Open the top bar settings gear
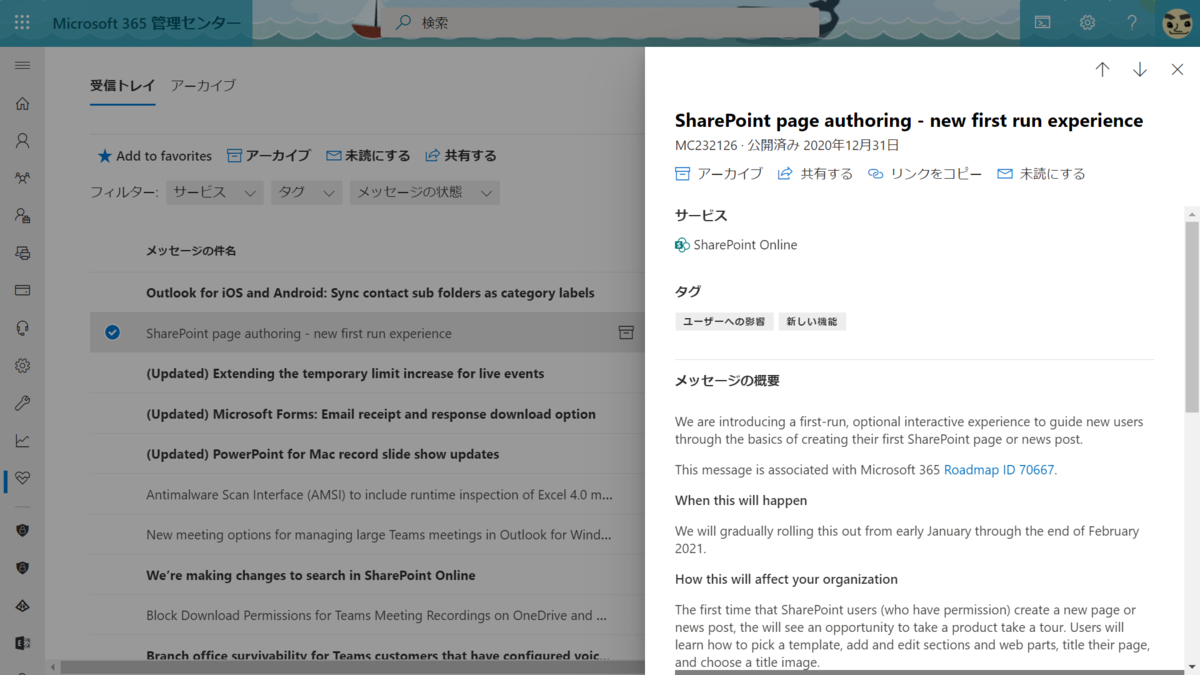 (1087, 22)
